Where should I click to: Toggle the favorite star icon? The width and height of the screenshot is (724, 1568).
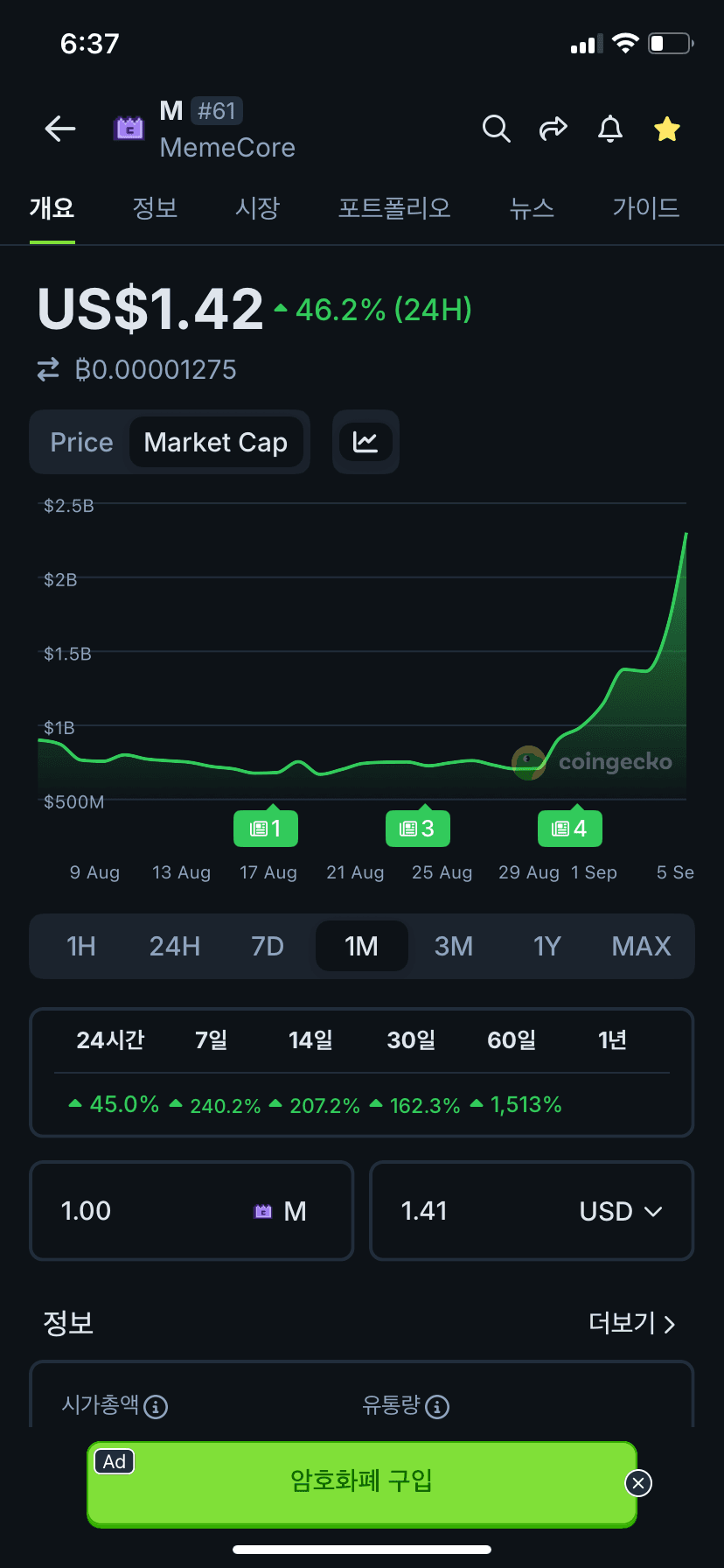click(667, 129)
